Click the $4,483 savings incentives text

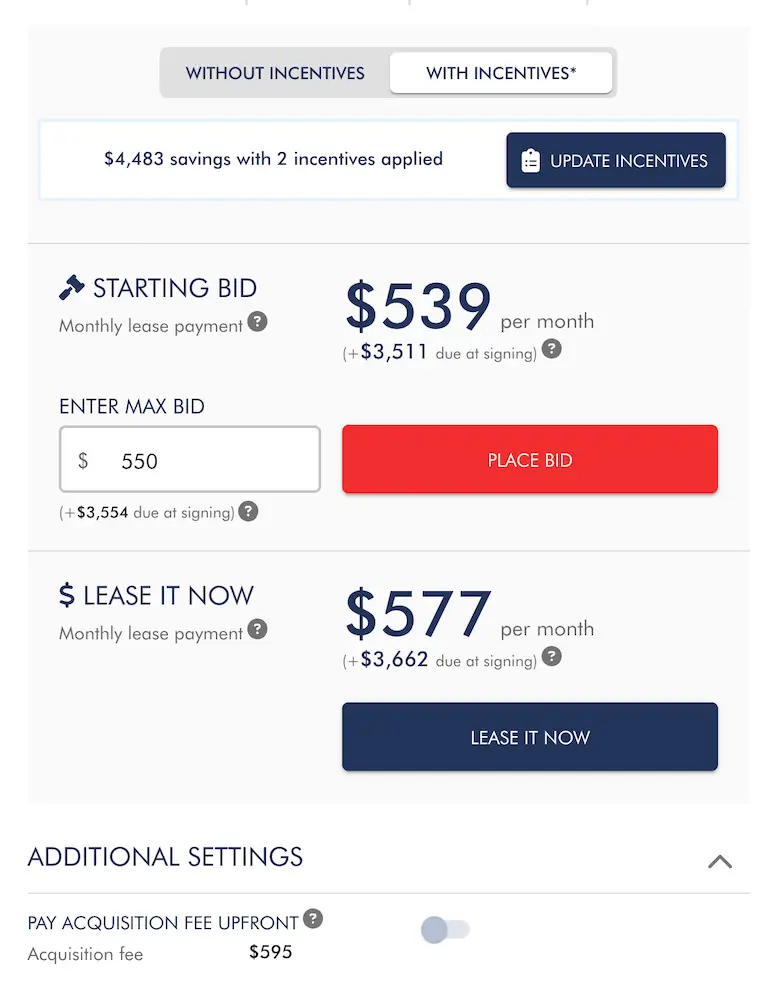coord(273,159)
